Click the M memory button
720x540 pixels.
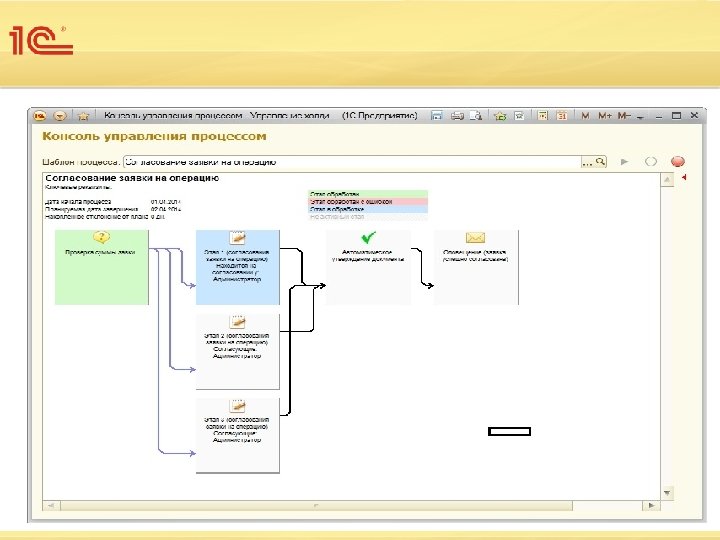click(x=585, y=116)
